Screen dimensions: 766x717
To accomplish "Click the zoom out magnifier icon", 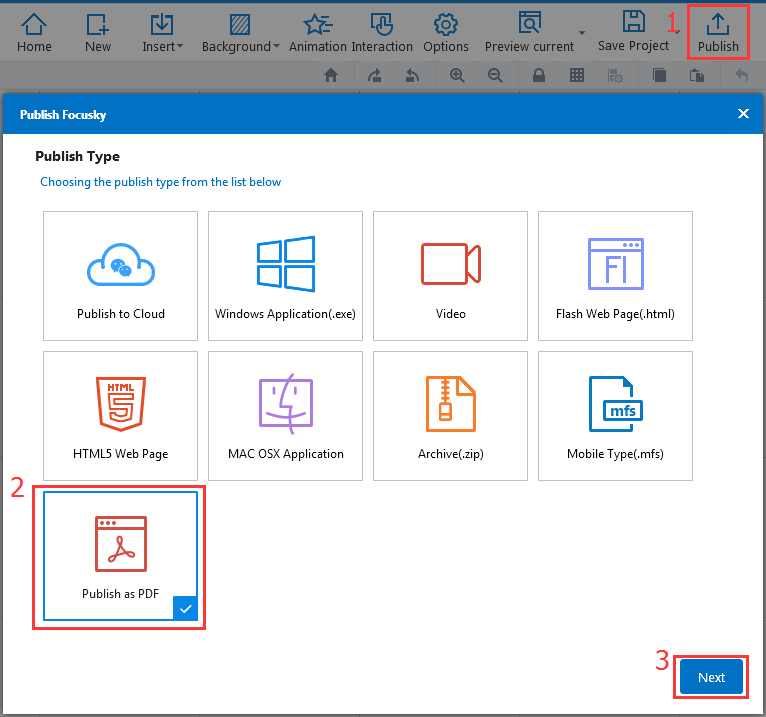I will point(495,75).
